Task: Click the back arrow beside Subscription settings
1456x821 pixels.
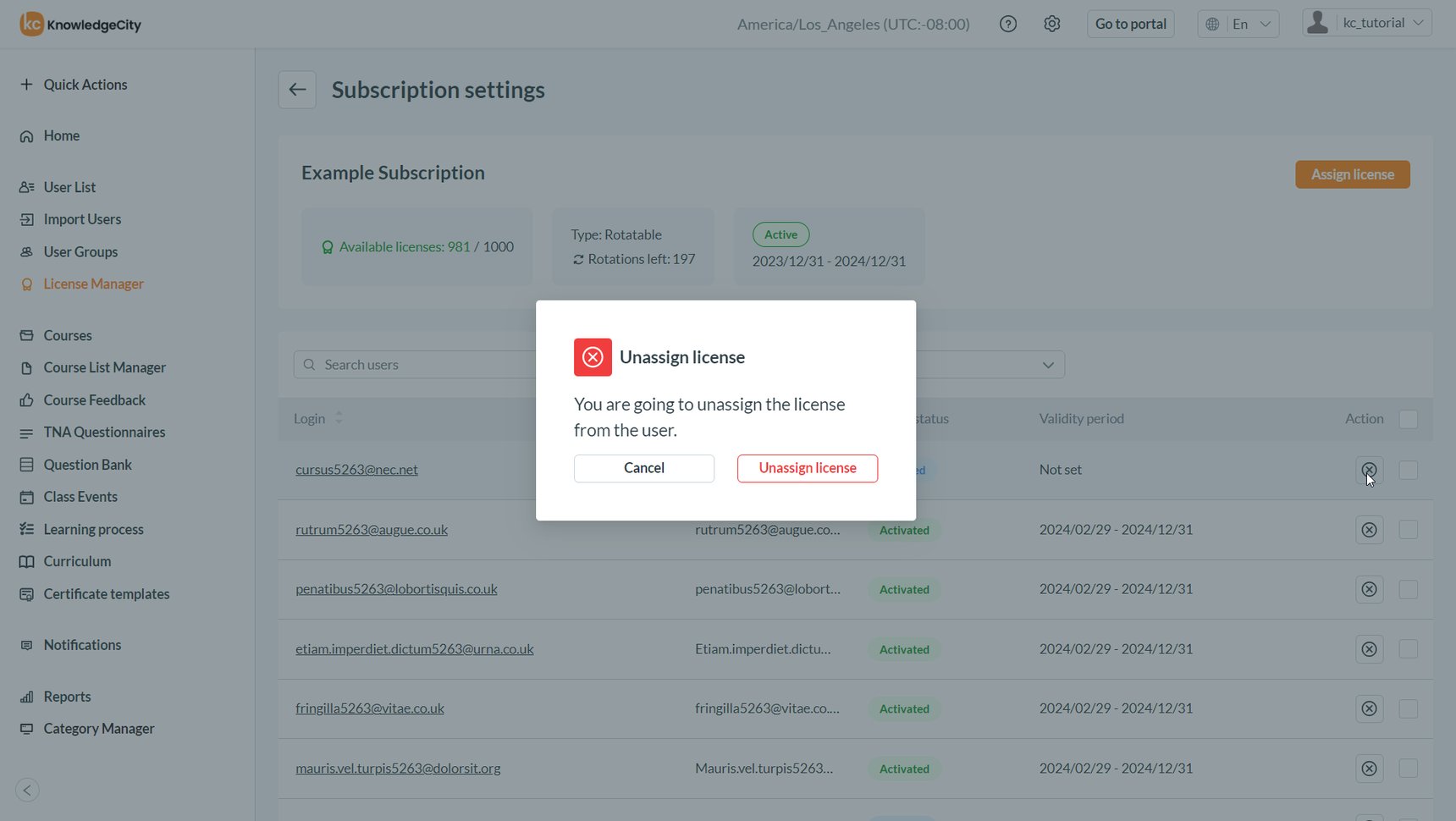Action: 296,89
